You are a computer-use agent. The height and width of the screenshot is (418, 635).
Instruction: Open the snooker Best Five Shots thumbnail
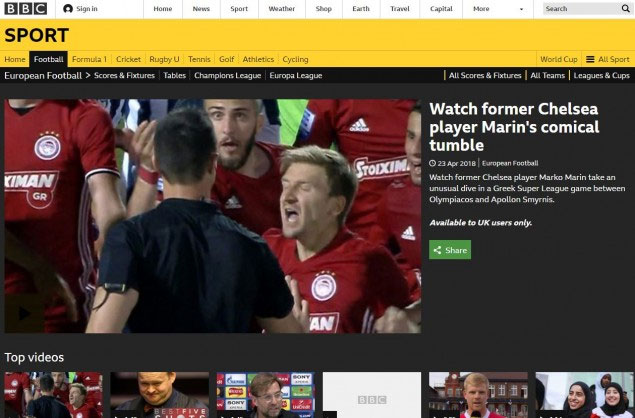159,395
